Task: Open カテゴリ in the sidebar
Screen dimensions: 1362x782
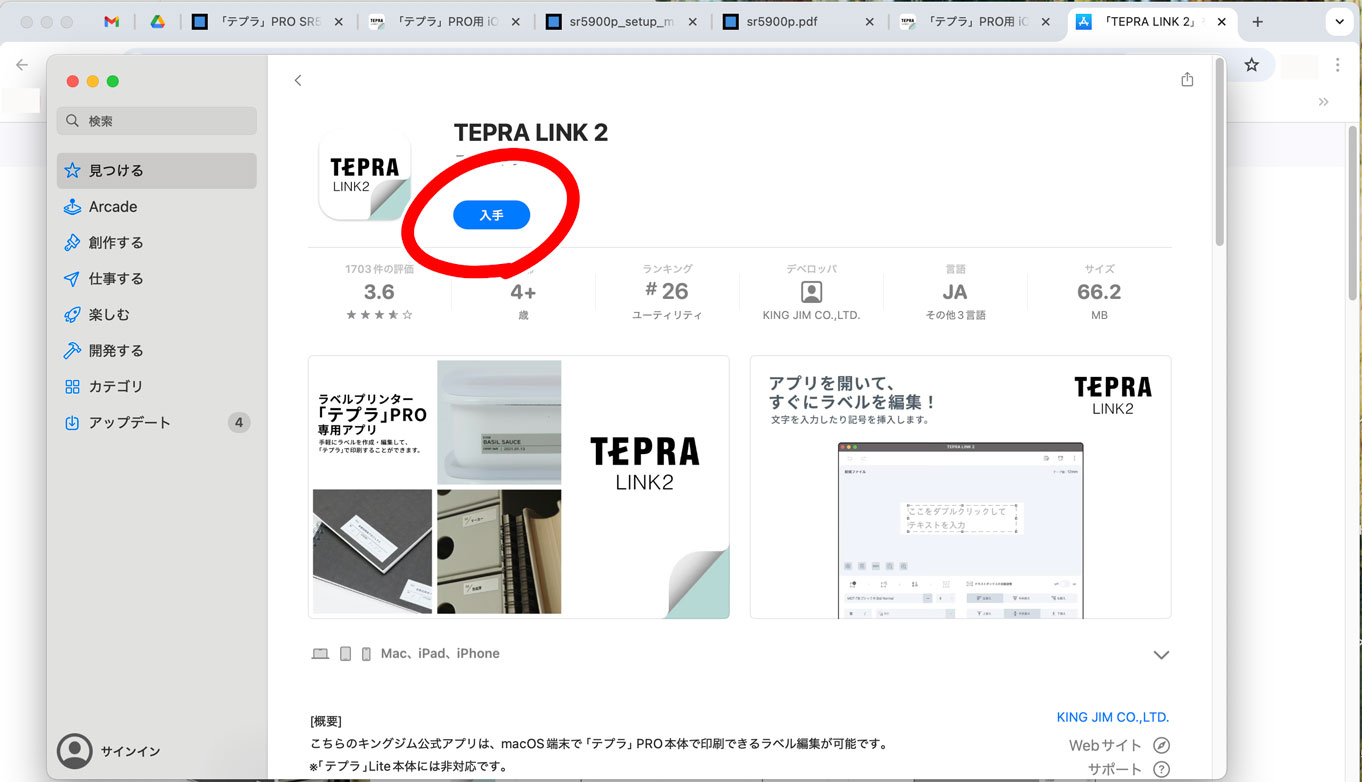Action: pos(157,387)
